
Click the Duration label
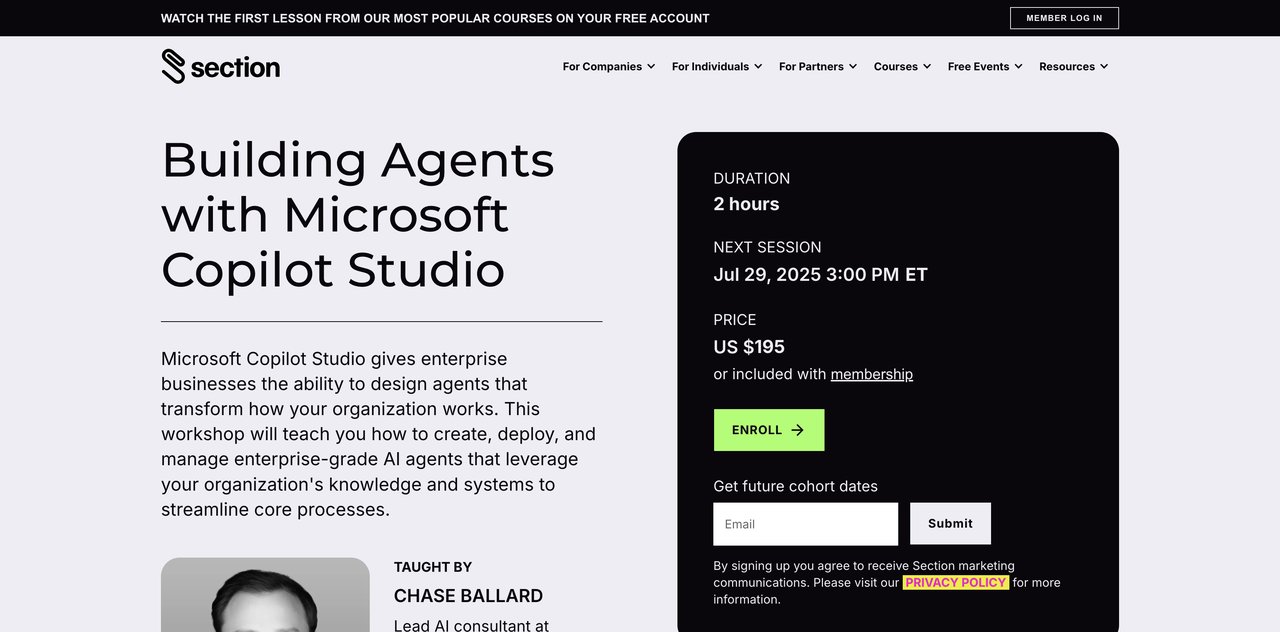point(751,178)
